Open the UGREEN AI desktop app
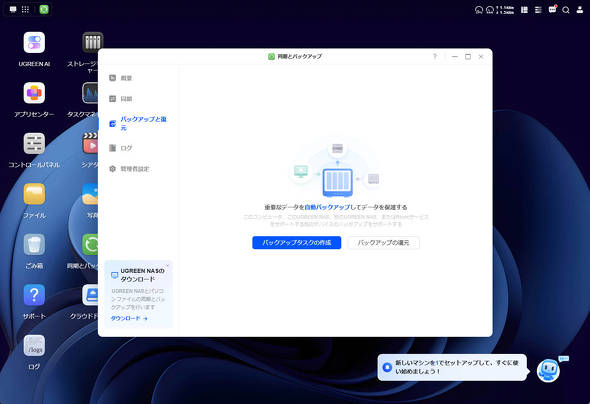 coord(34,42)
